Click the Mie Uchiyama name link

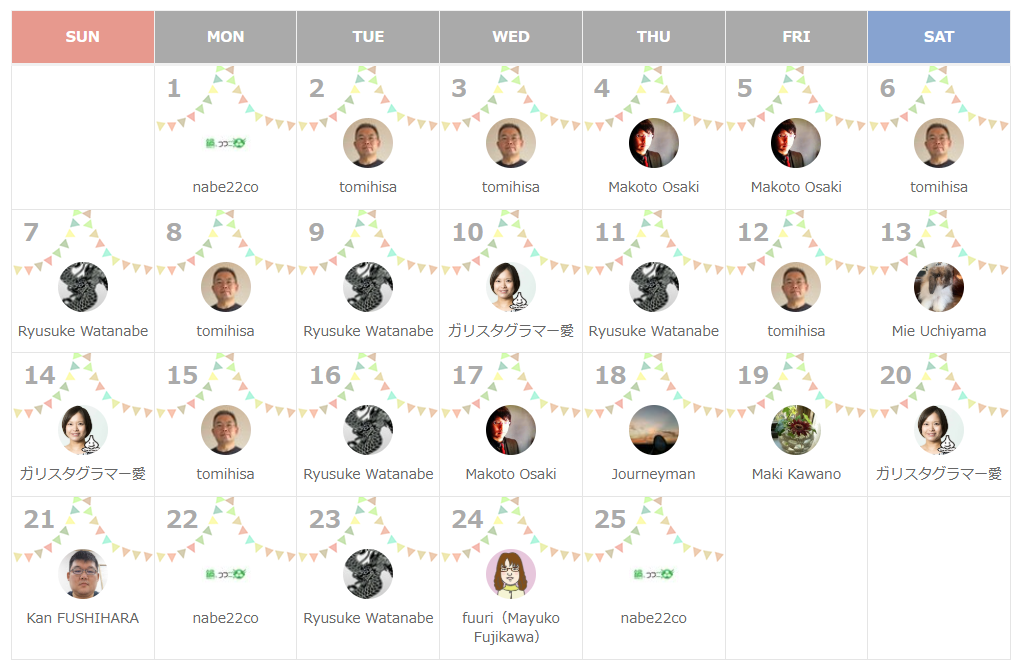point(939,331)
